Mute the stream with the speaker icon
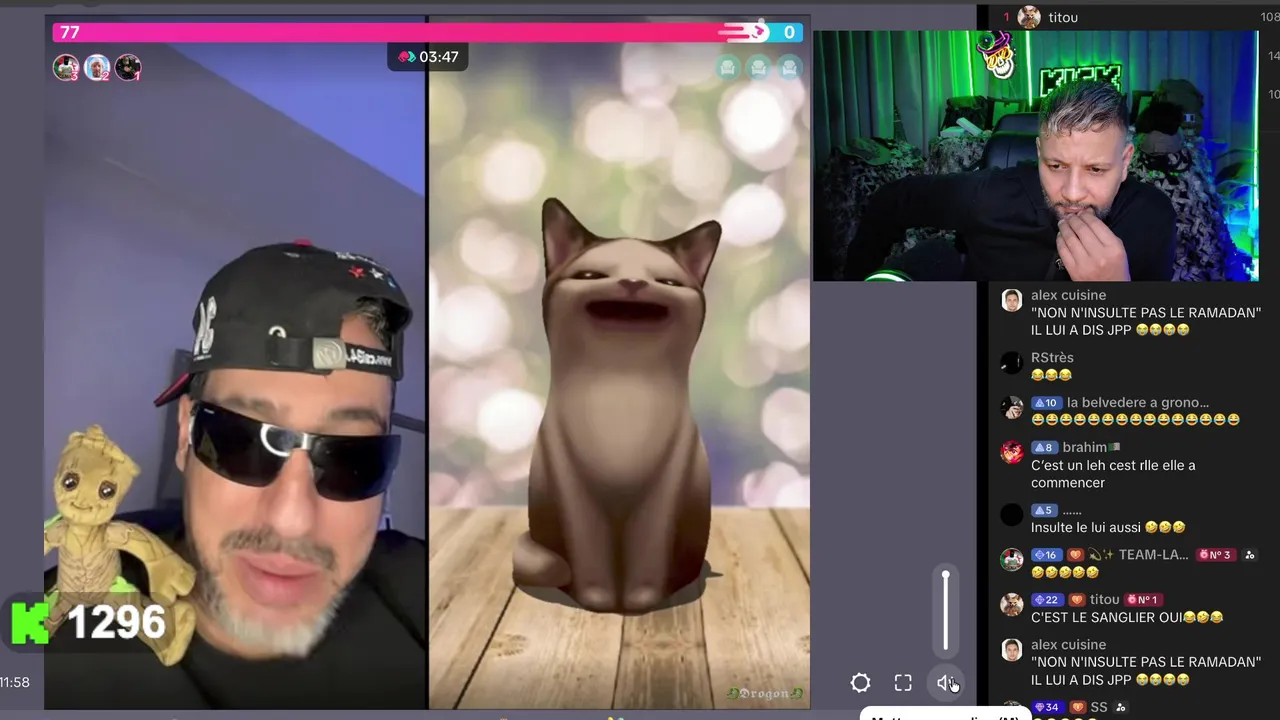Screen dimensions: 1280x720 (x=945, y=683)
